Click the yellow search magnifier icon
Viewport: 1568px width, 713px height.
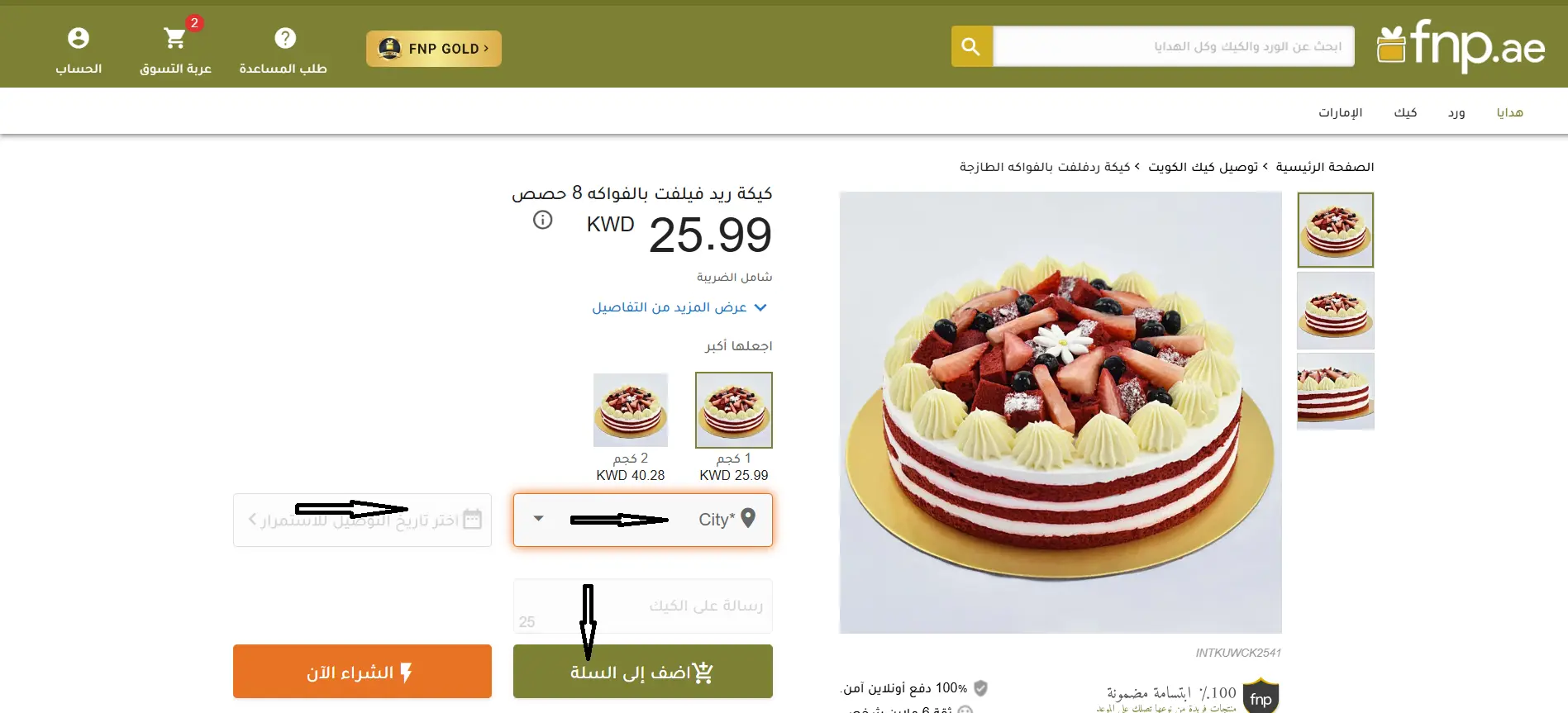pyautogui.click(x=971, y=46)
